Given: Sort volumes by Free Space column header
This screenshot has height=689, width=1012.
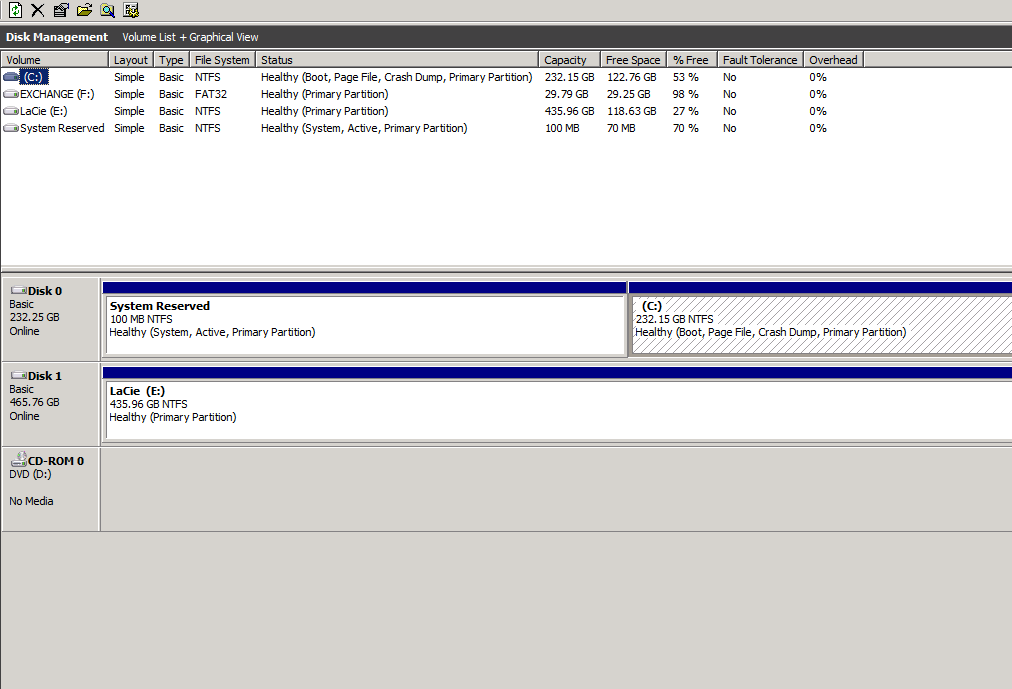Looking at the screenshot, I should 632,59.
